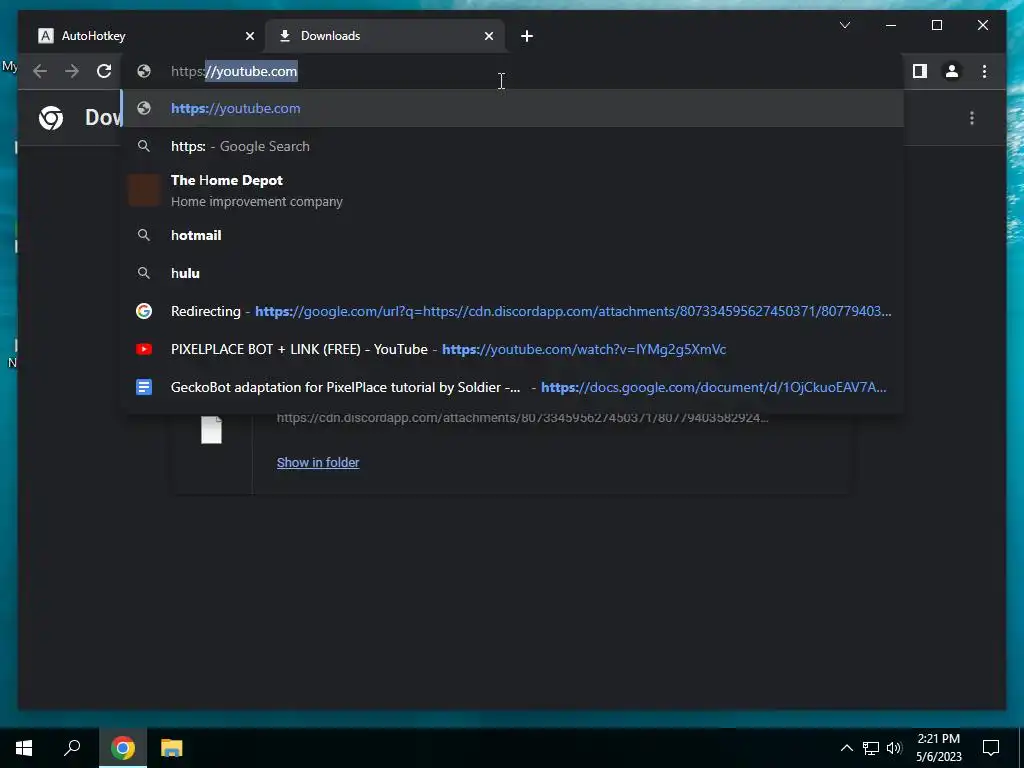Viewport: 1024px width, 768px height.
Task: Open GeckoBot adaptation Google Docs suggestion
Action: tap(513, 387)
